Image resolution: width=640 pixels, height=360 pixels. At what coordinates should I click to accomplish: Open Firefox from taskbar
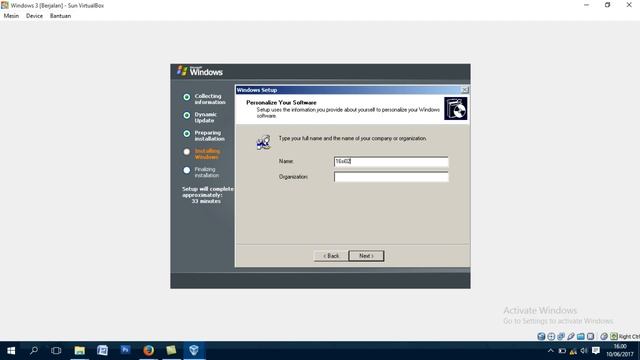point(149,350)
